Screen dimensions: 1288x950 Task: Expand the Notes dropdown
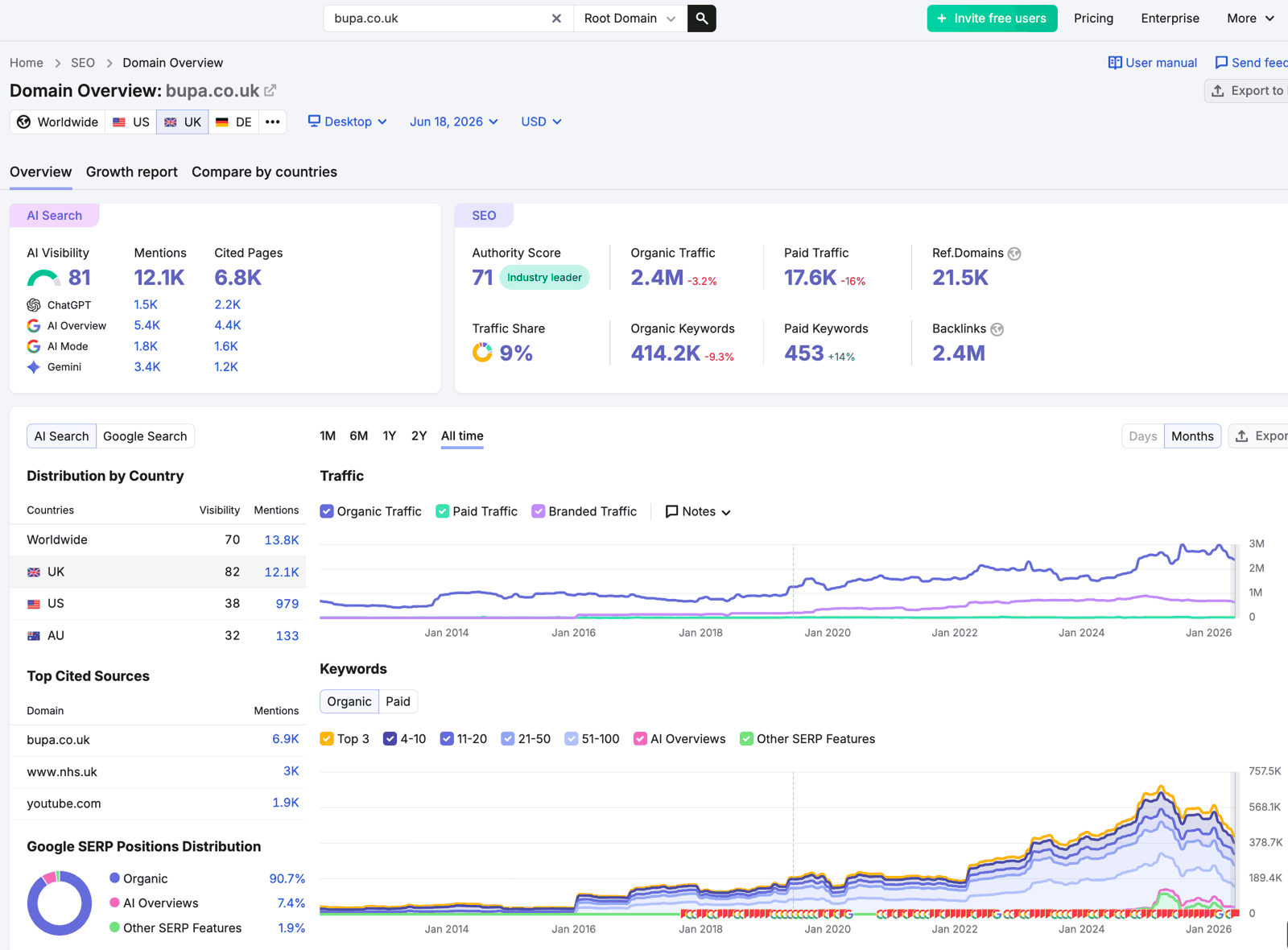pos(698,511)
